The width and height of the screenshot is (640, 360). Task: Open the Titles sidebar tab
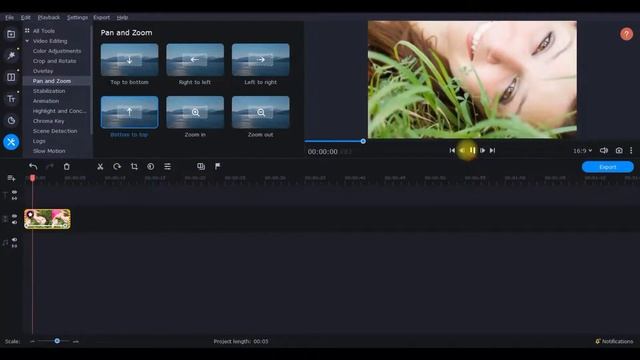pyautogui.click(x=11, y=99)
